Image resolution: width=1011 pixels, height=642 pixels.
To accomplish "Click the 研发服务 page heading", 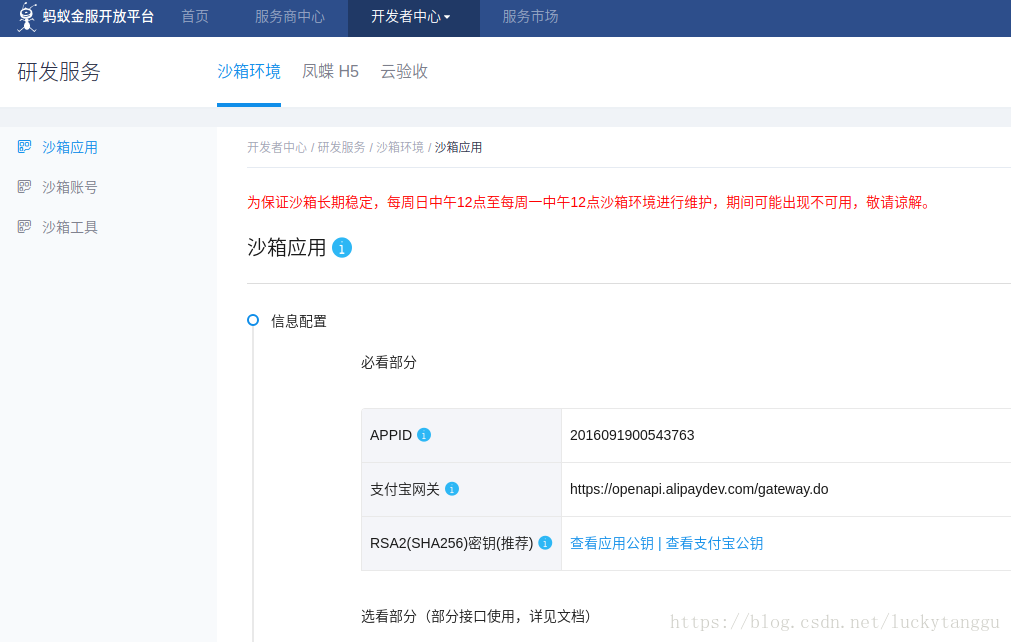I will [59, 72].
